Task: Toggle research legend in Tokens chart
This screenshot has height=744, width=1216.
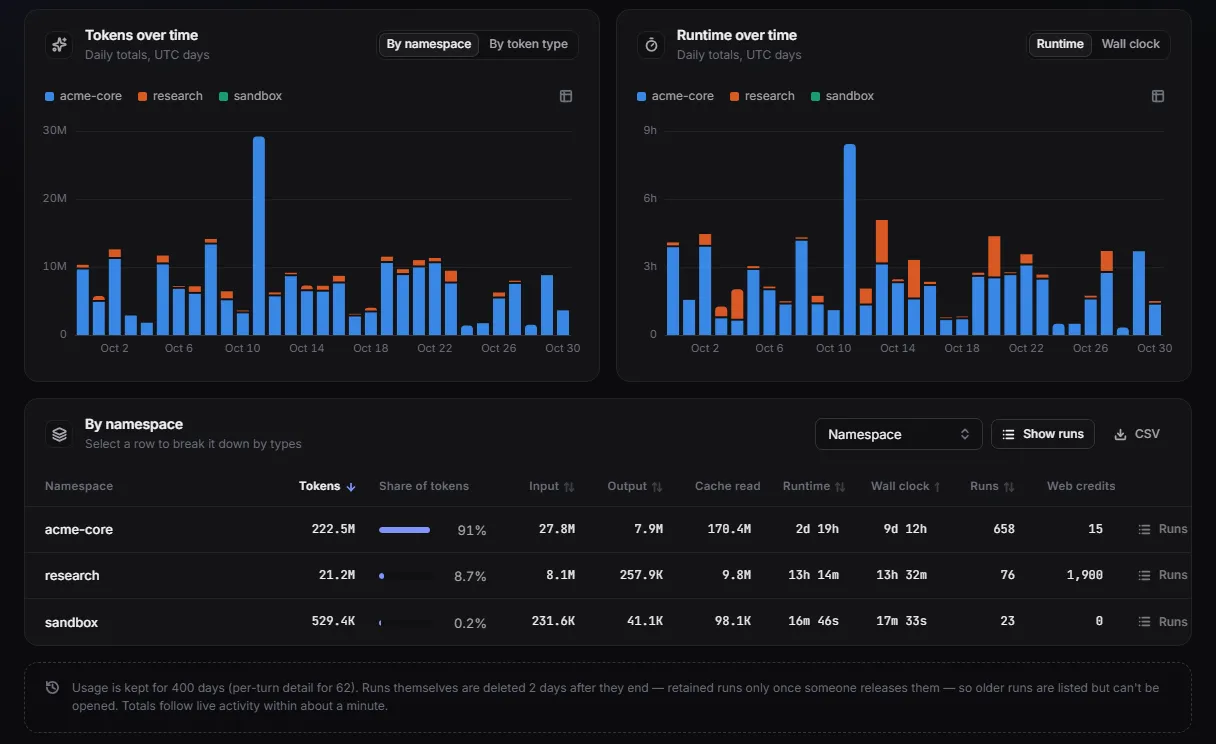Action: coord(170,96)
